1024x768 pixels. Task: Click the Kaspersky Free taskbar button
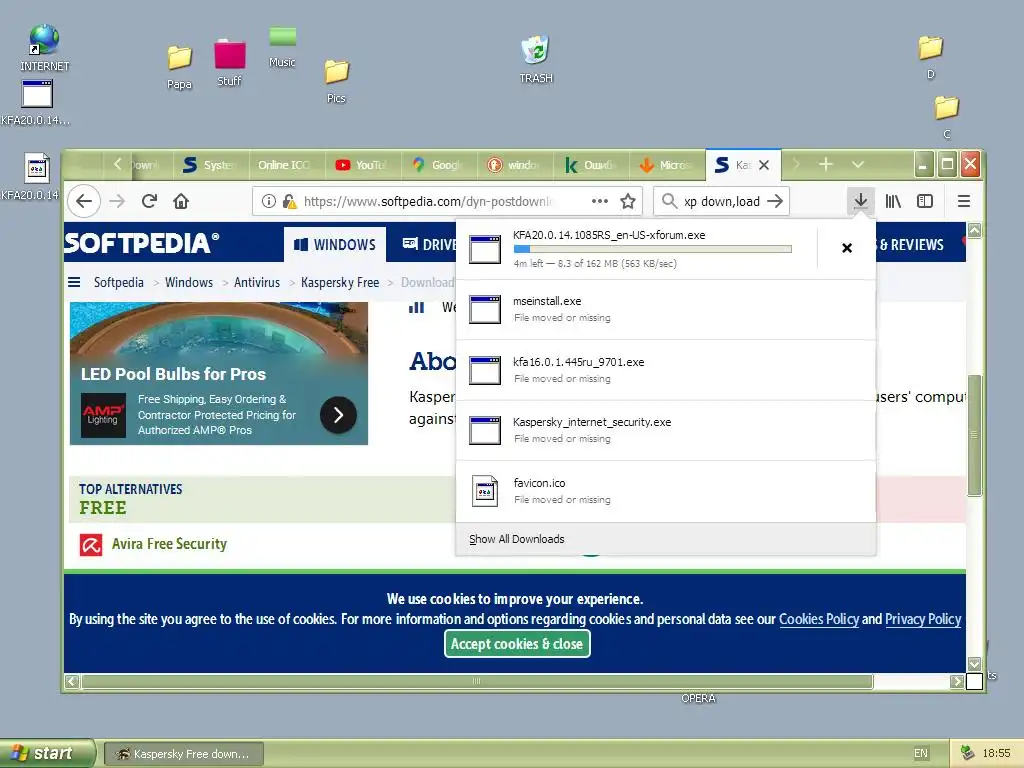(x=184, y=754)
